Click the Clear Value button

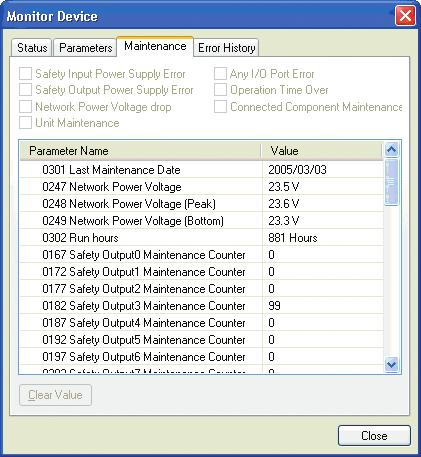point(55,395)
